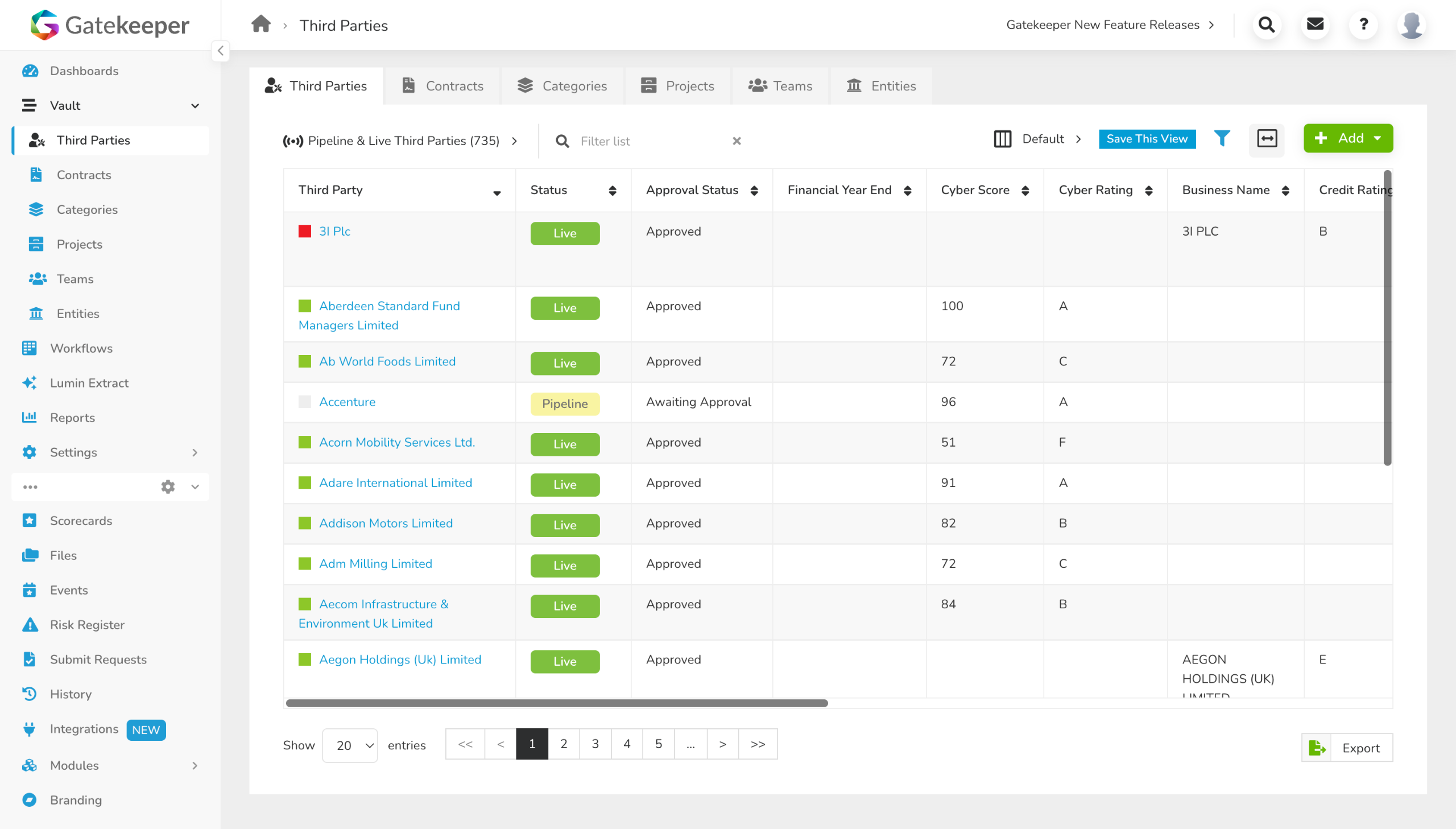The width and height of the screenshot is (1456, 829).
Task: Switch to the Contracts tab
Action: click(442, 86)
